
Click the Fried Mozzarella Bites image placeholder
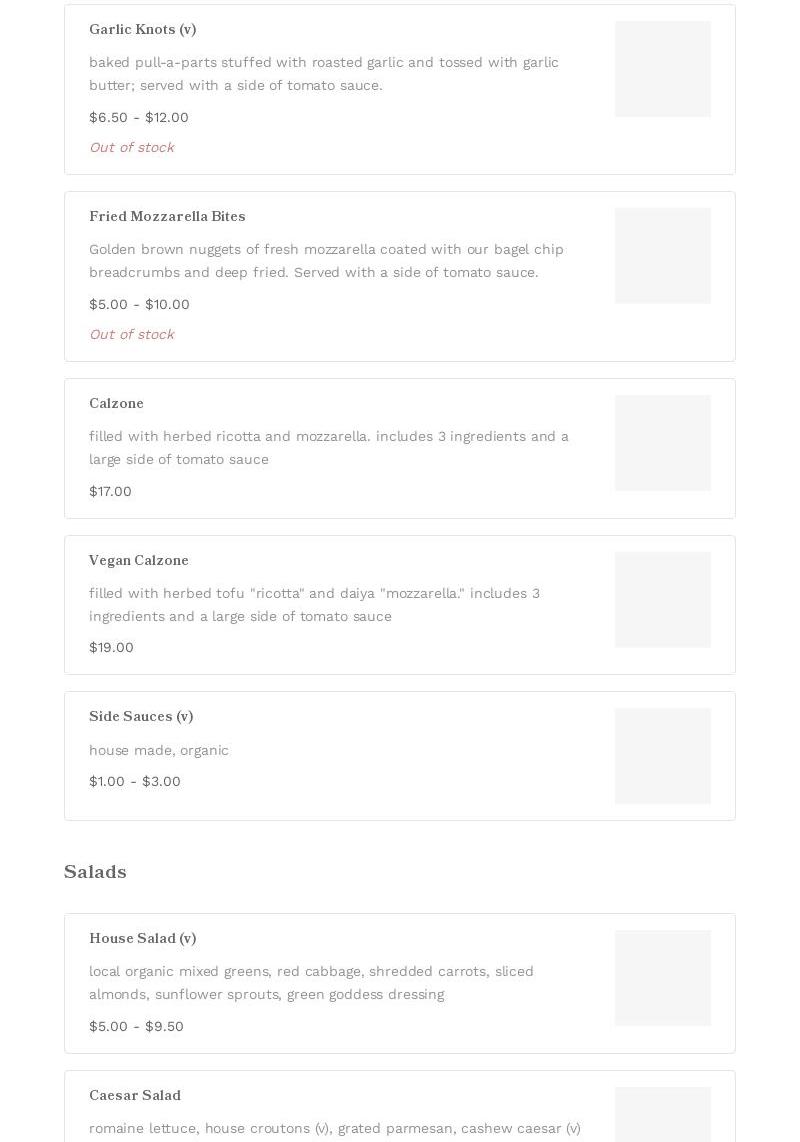click(662, 256)
